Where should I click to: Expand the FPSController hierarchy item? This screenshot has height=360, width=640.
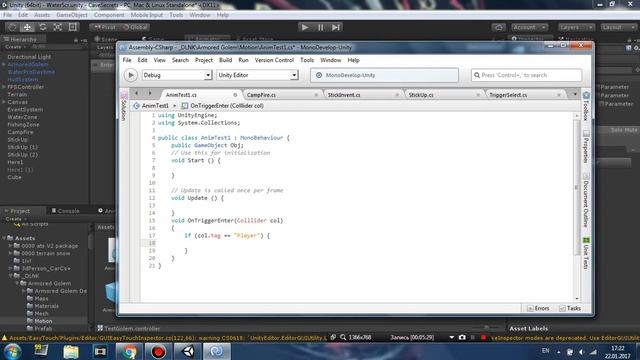tap(4, 87)
